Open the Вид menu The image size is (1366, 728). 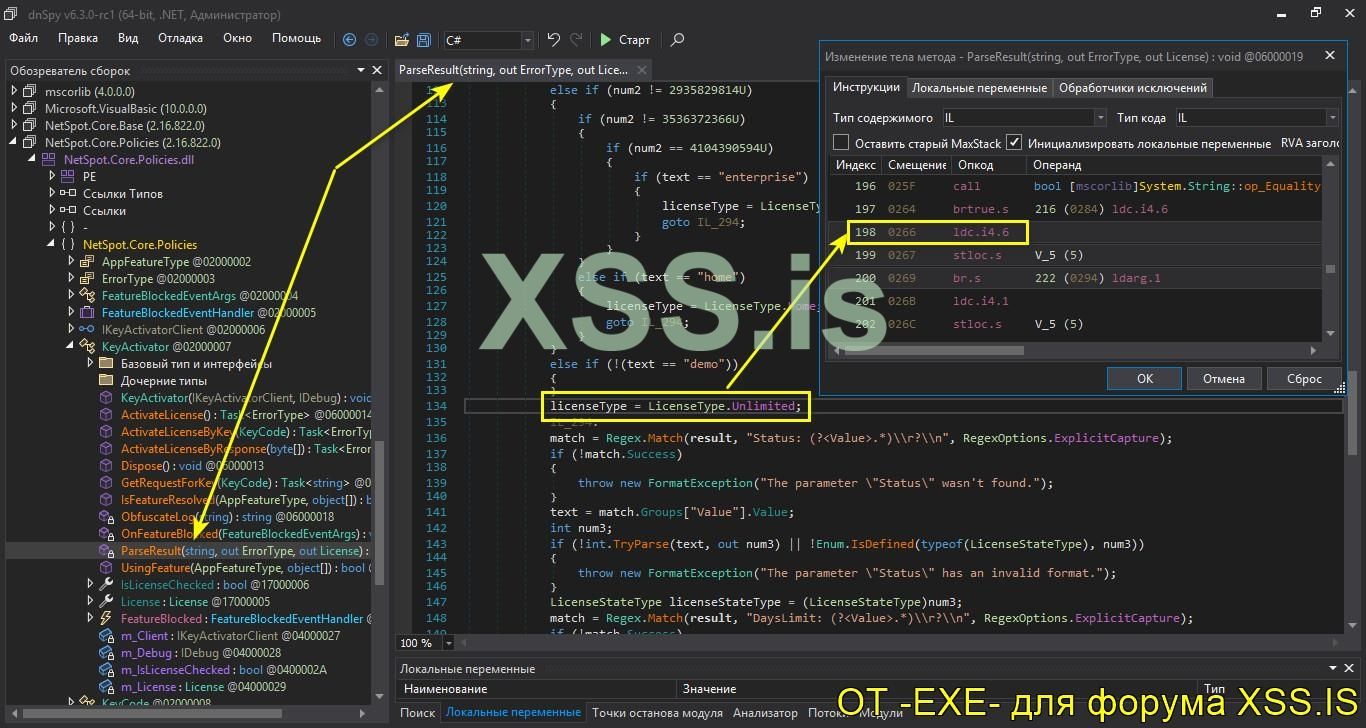click(128, 39)
